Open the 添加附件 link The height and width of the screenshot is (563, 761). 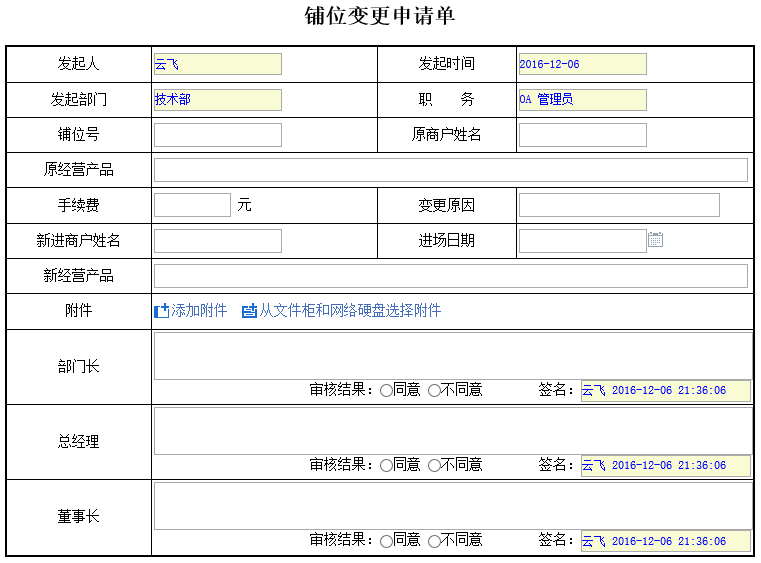199,311
